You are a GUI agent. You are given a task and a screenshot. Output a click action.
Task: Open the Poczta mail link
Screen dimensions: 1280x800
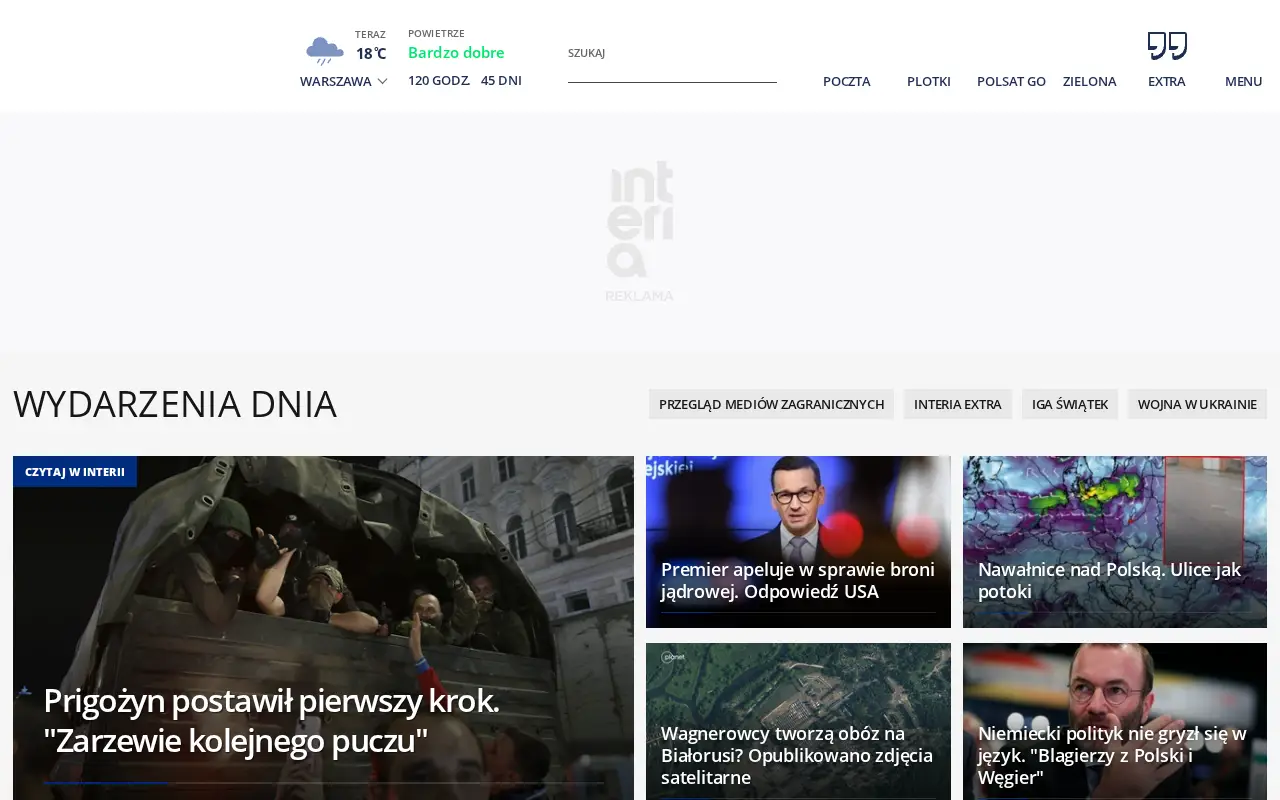pos(847,81)
